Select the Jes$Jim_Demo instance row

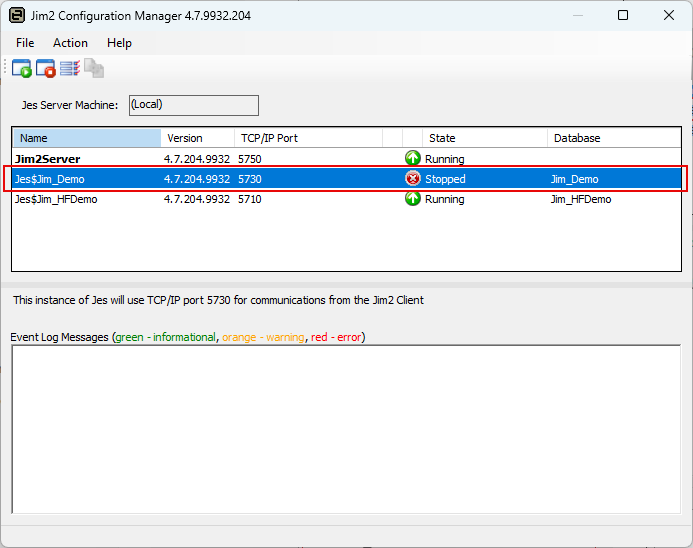pos(347,179)
